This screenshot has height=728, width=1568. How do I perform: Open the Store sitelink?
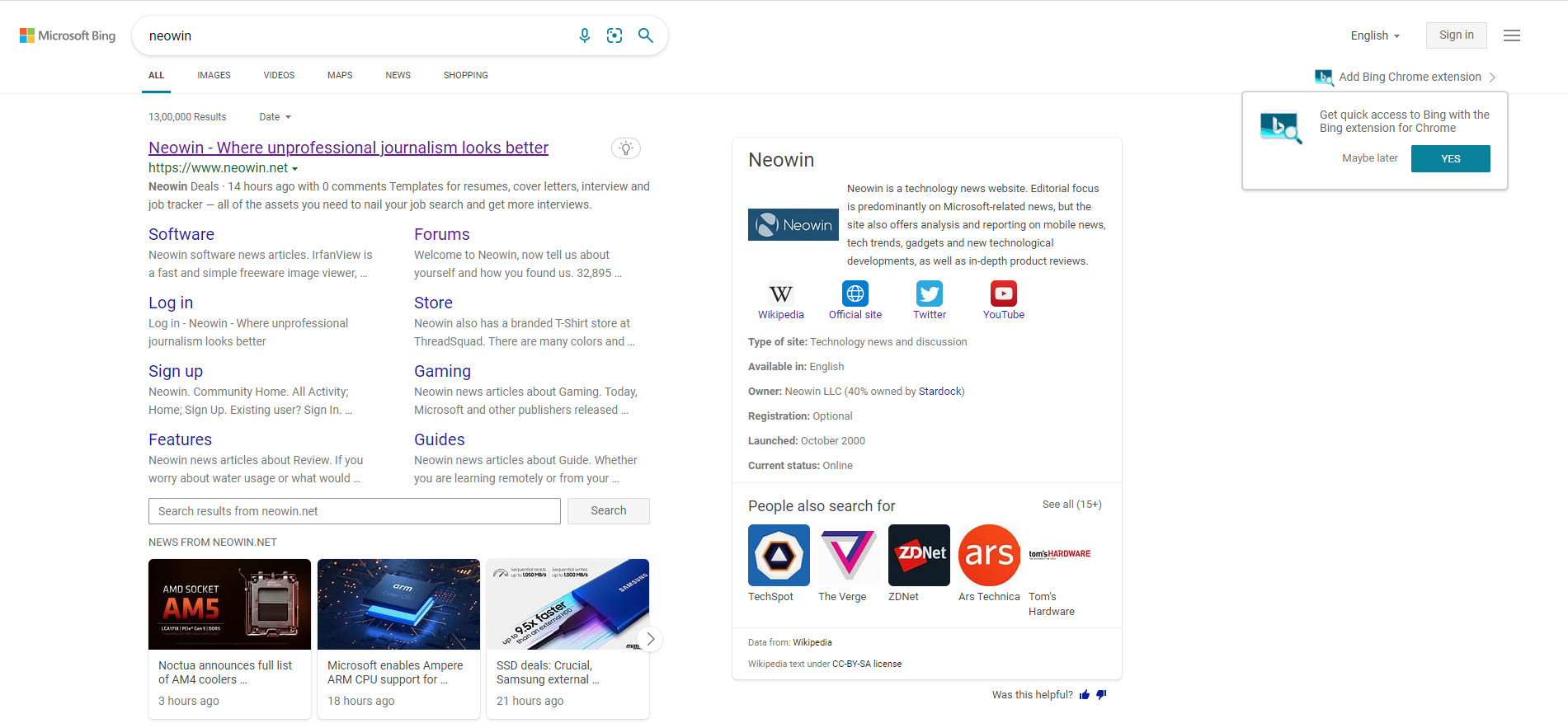433,303
